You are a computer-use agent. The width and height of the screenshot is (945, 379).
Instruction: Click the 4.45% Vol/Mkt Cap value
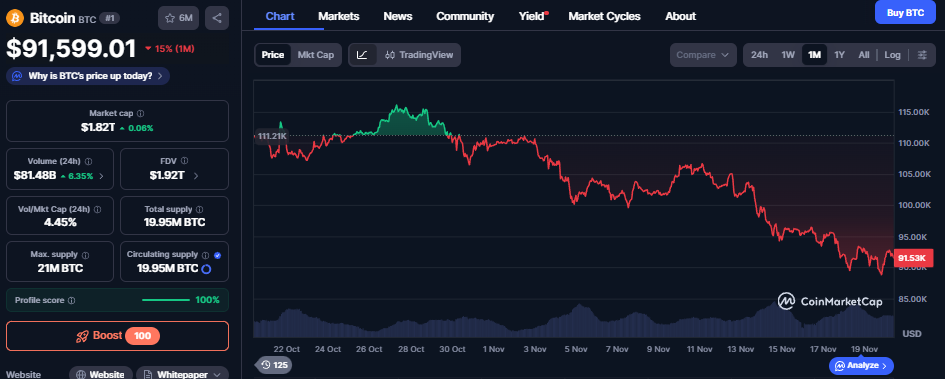click(59, 222)
